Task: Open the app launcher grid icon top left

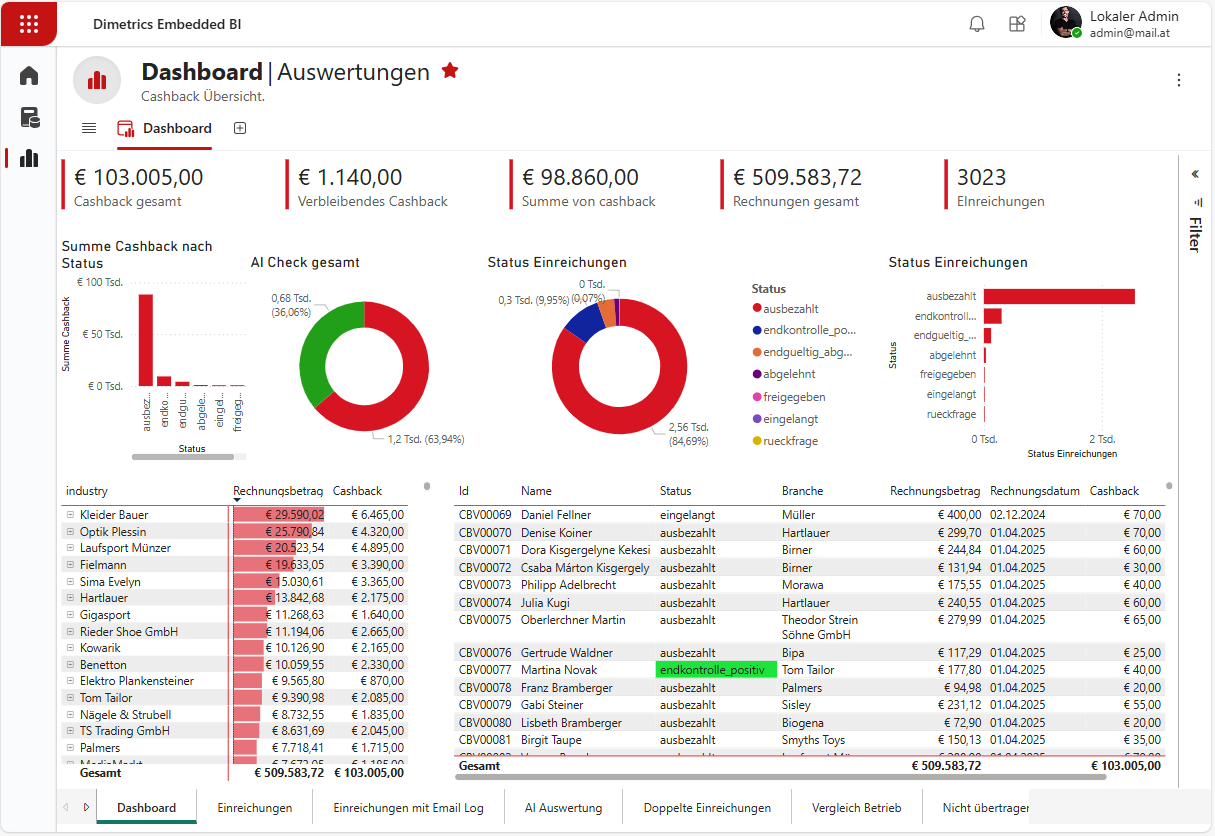Action: click(28, 22)
